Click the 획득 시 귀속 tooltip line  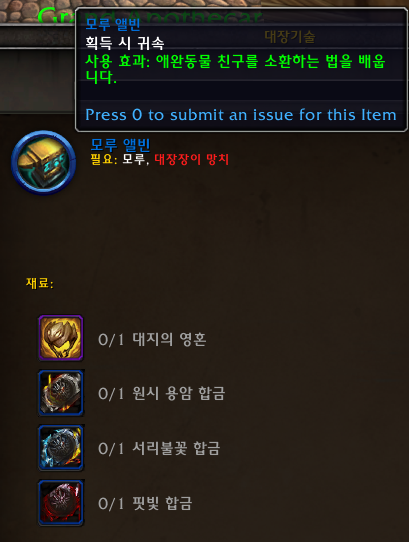[x=124, y=43]
